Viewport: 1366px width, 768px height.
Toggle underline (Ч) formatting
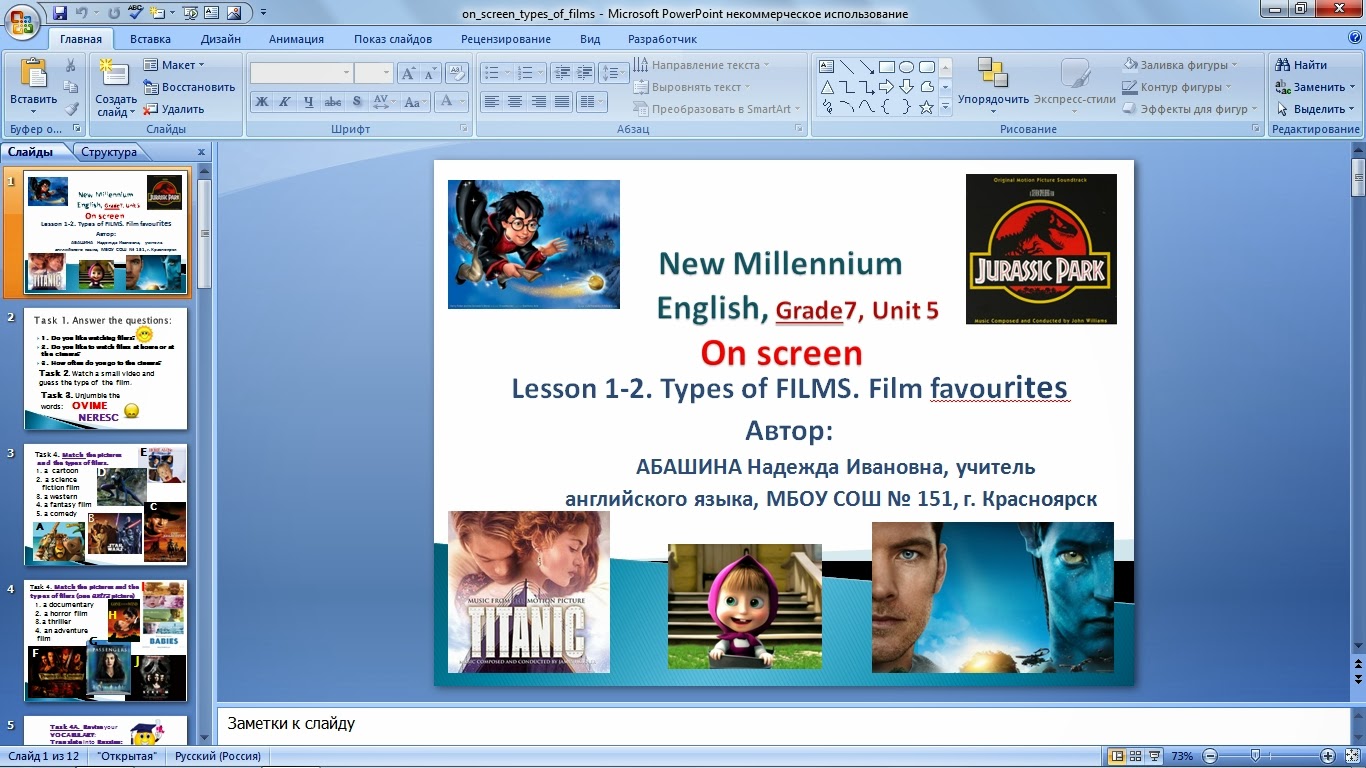pos(309,101)
